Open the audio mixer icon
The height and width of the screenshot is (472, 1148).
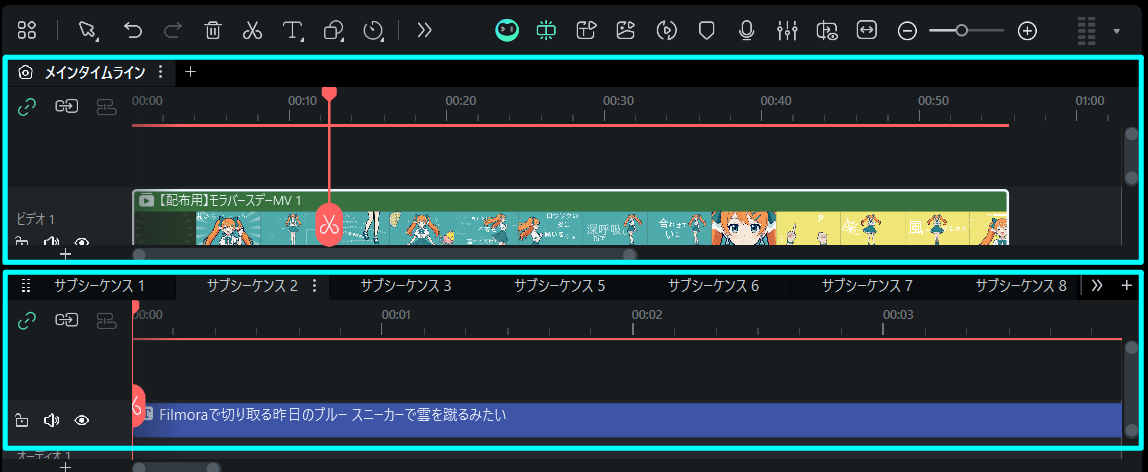pos(786,30)
